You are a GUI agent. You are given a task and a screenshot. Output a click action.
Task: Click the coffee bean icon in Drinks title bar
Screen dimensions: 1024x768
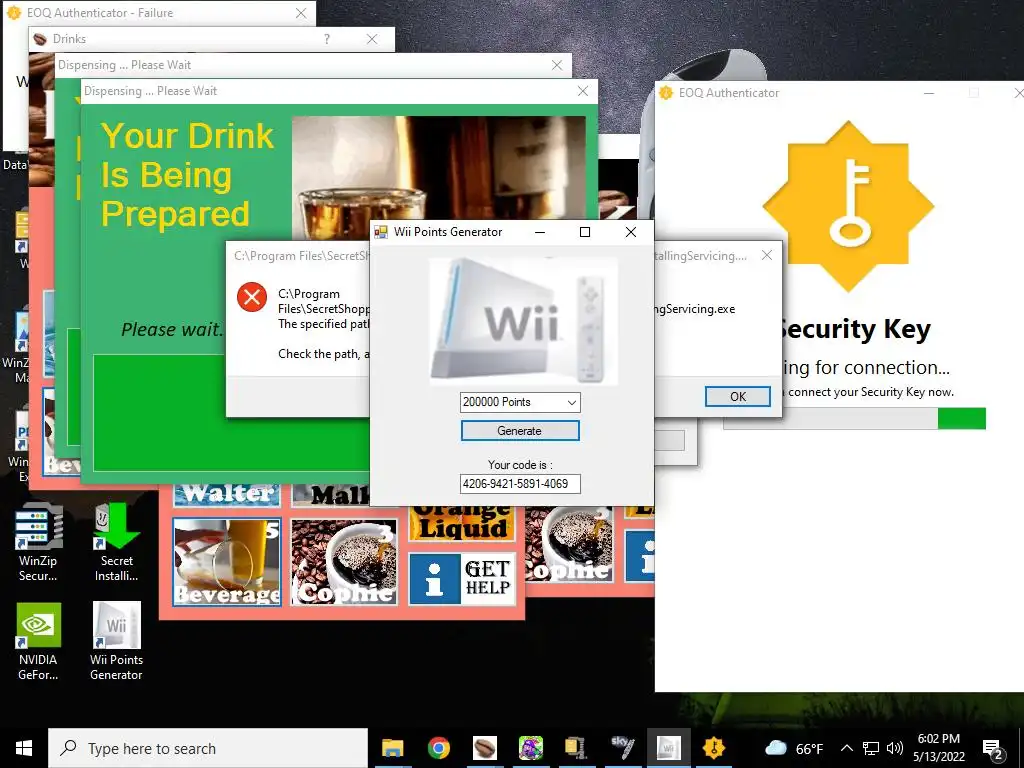coord(40,39)
